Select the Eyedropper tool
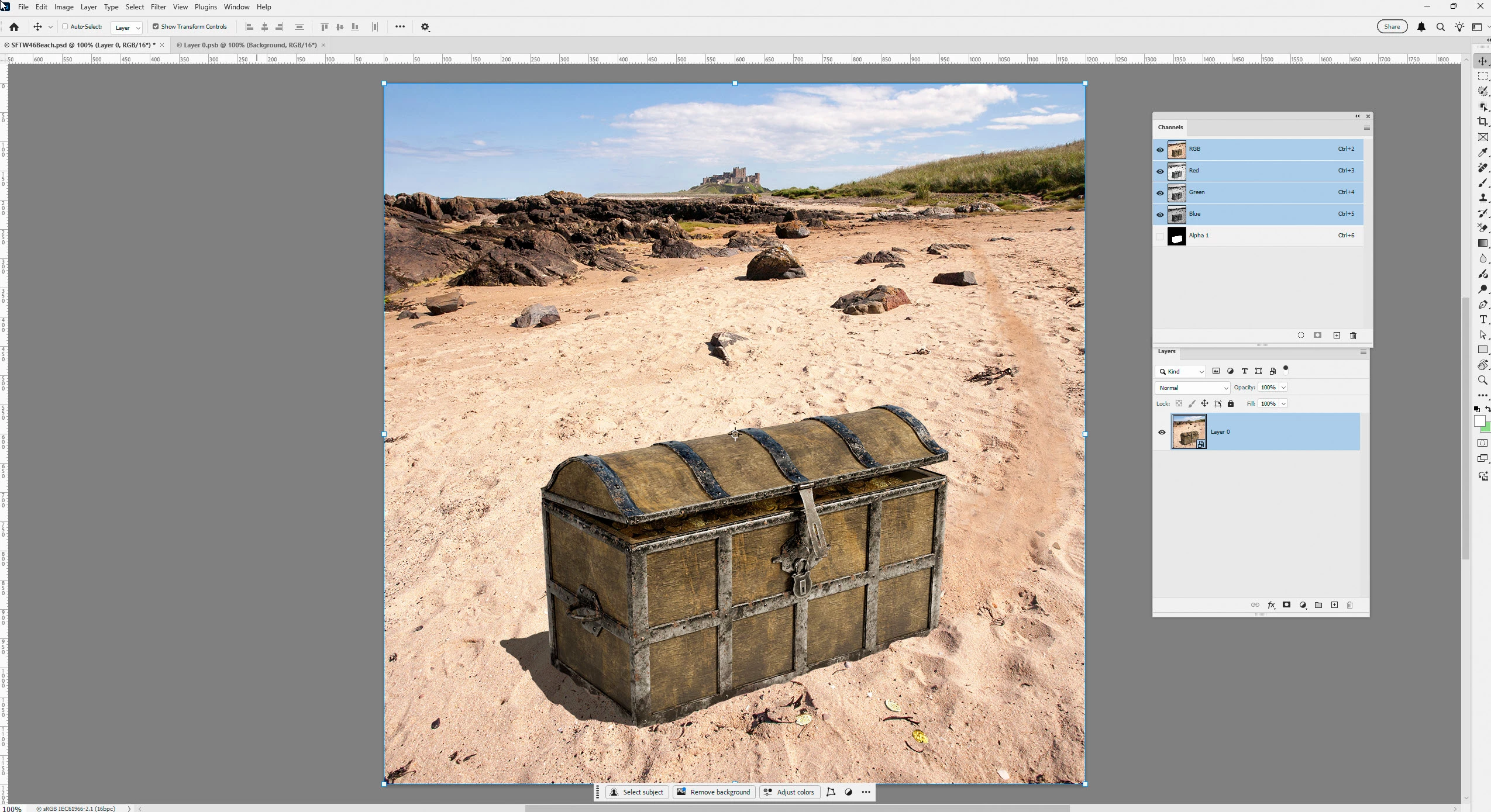 point(1482,153)
